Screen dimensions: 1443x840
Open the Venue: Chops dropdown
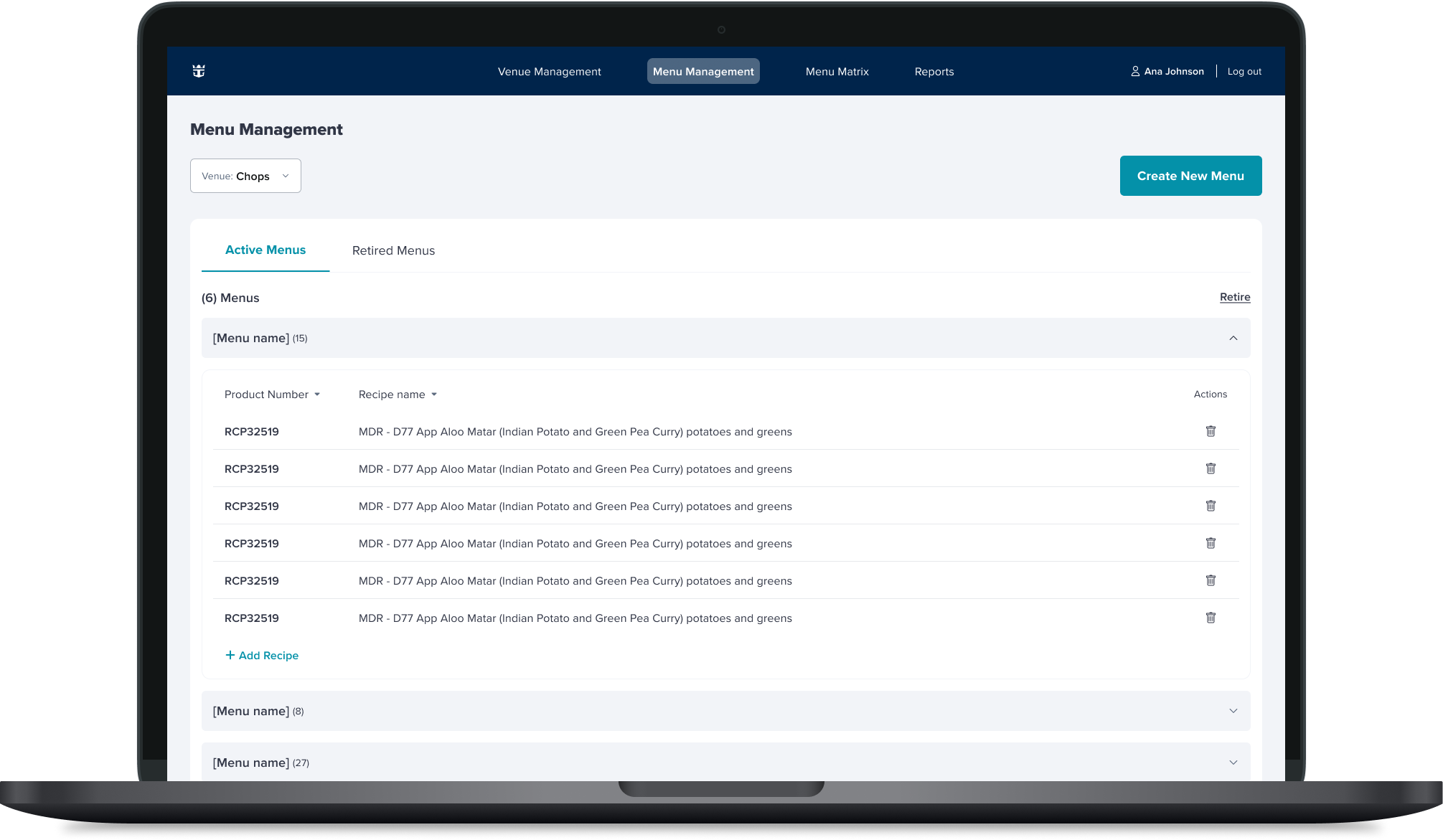coord(245,176)
